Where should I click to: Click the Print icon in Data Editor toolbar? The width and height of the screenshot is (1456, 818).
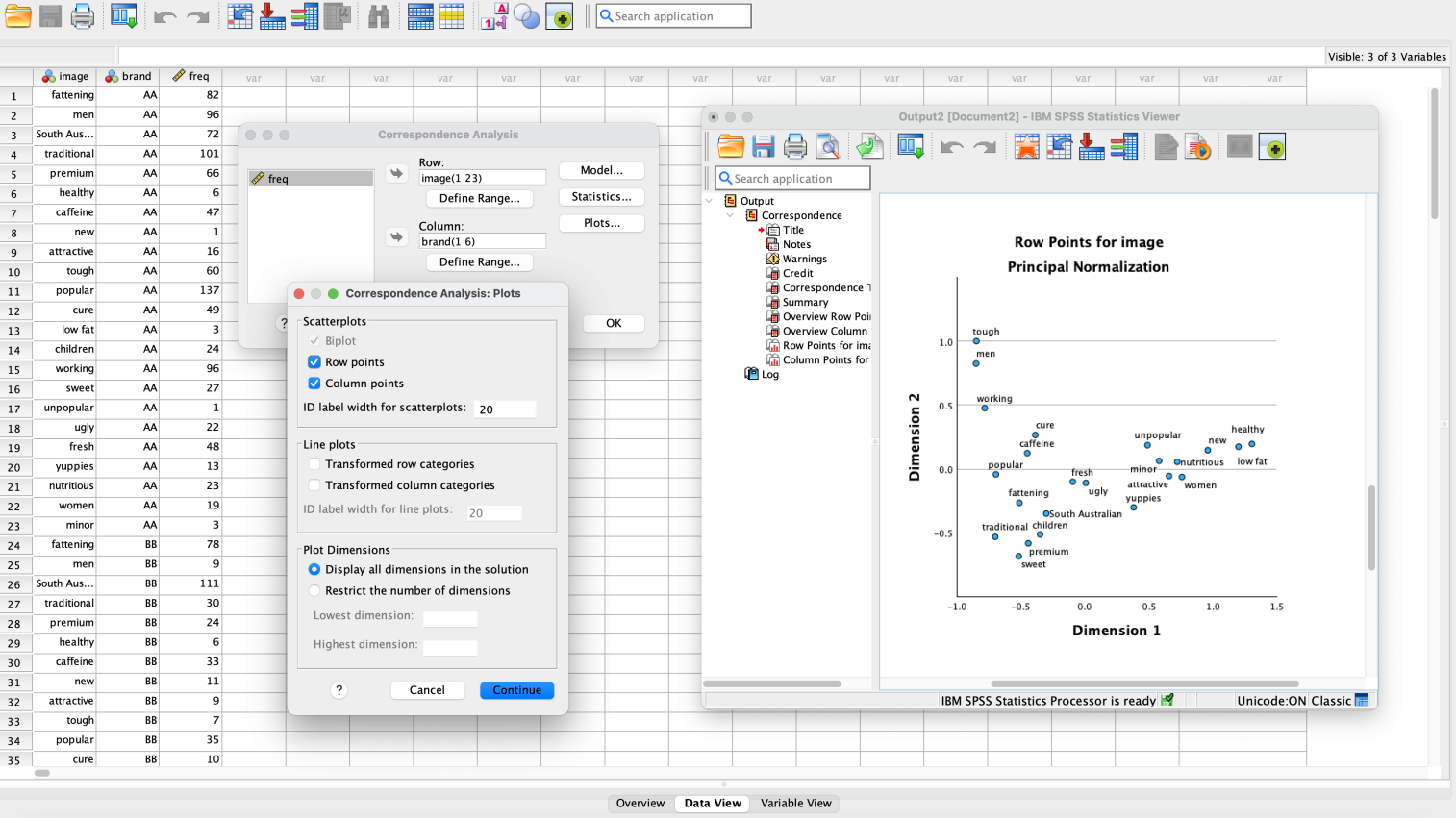83,16
